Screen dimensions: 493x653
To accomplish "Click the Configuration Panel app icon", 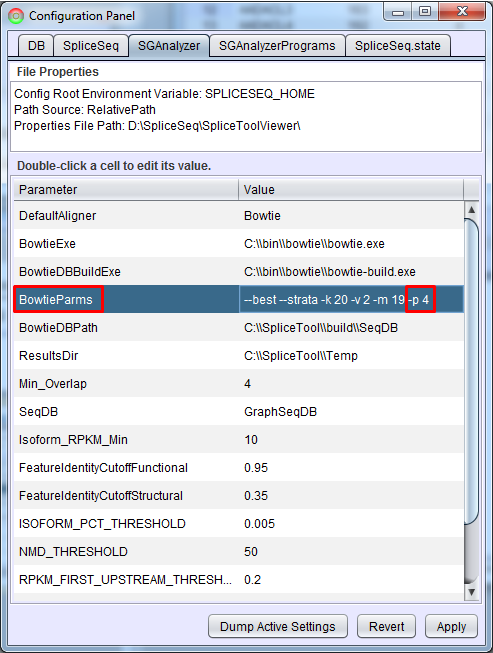I will tap(16, 16).
